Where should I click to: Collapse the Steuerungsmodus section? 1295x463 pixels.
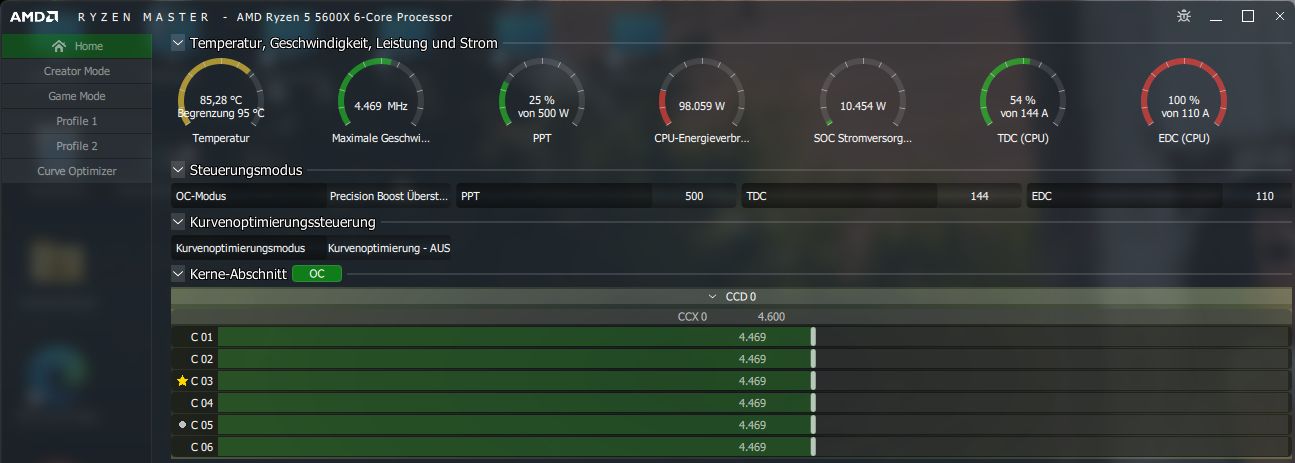(178, 170)
